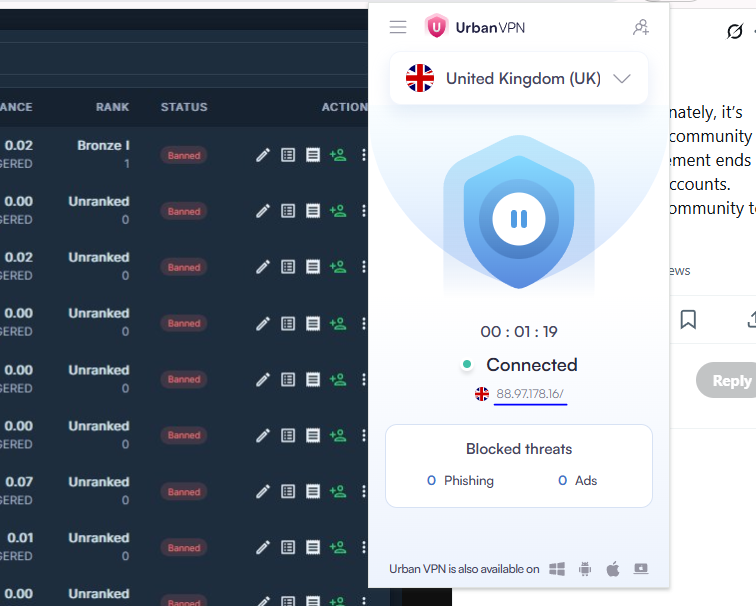
Task: Click the Android platform icon in Urban VPN
Action: 585,569
